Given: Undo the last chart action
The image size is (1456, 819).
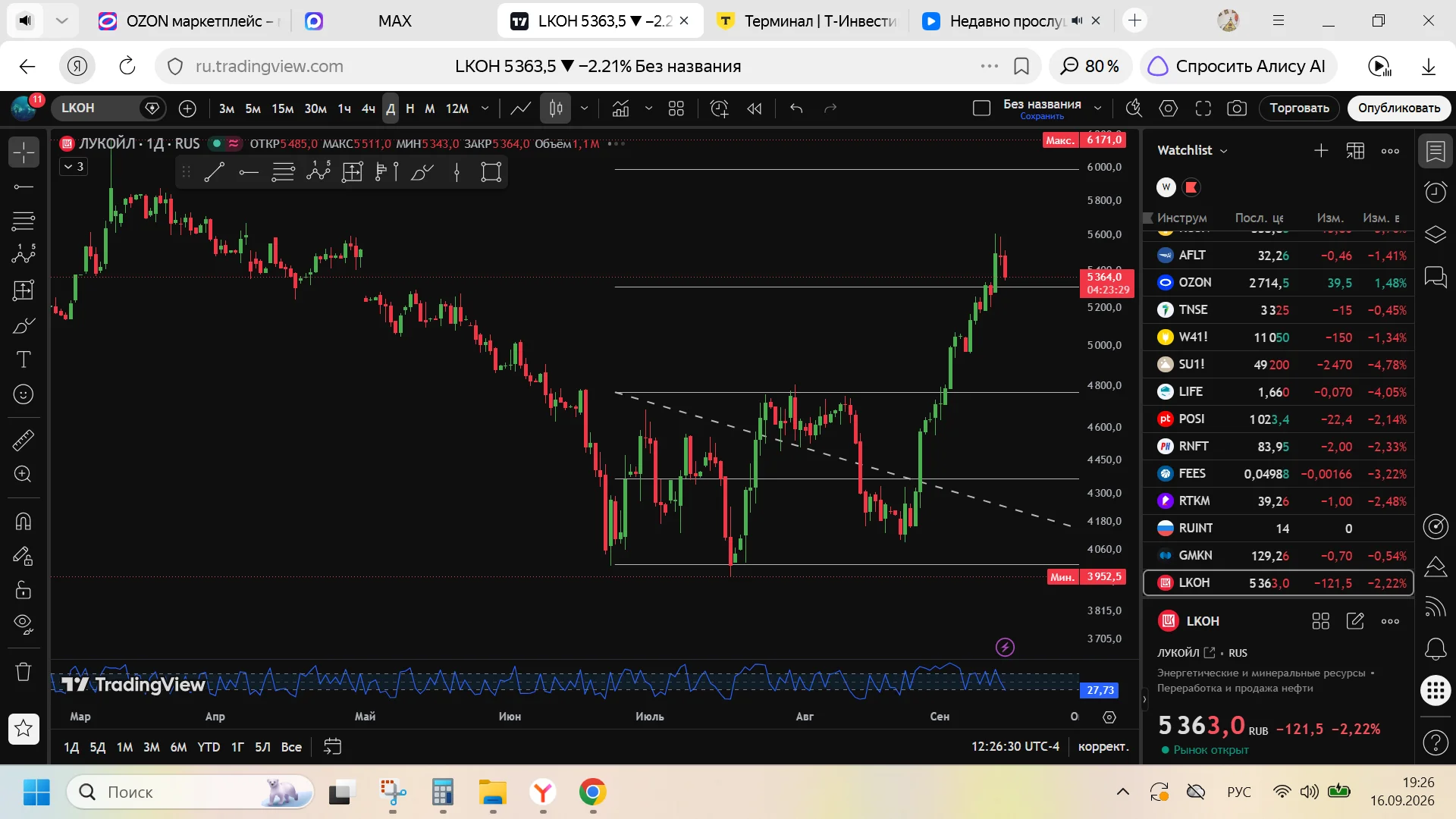Looking at the screenshot, I should (796, 108).
